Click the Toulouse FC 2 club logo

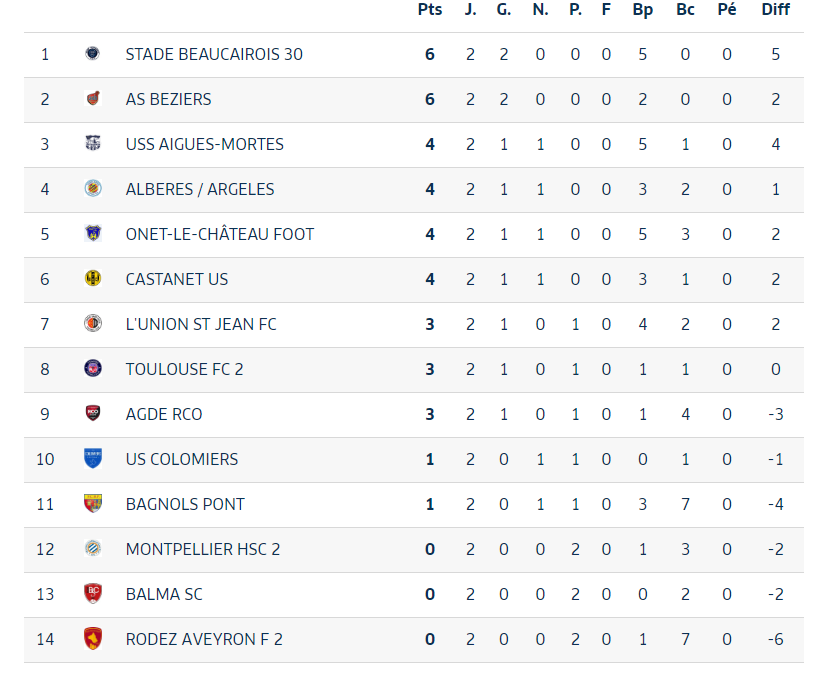pyautogui.click(x=92, y=368)
